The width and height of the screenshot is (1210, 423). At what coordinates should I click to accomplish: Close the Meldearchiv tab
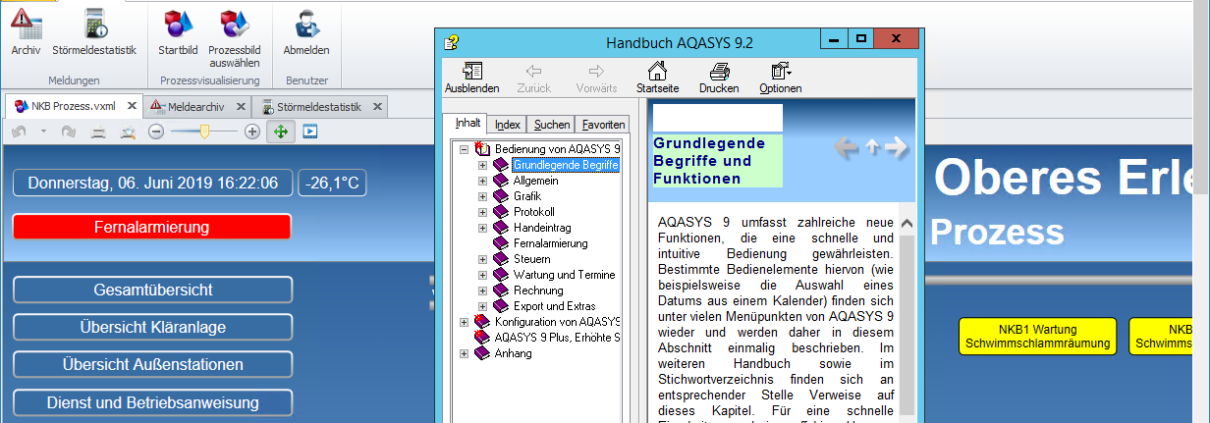click(x=240, y=106)
